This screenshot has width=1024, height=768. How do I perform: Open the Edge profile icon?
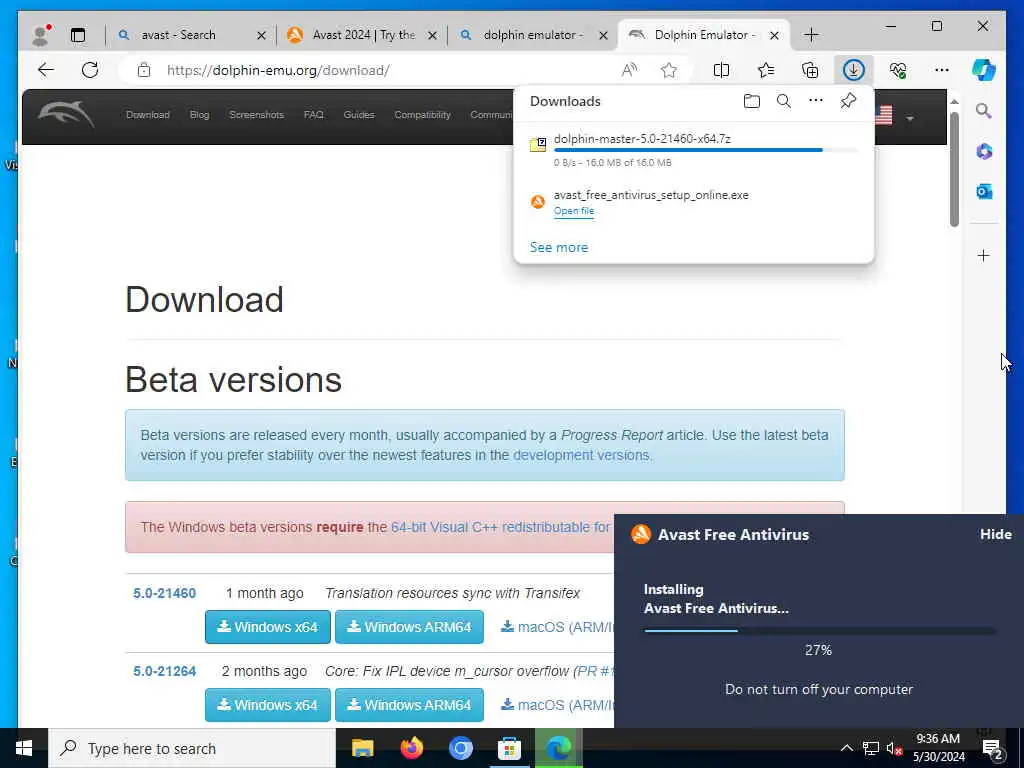coord(41,35)
